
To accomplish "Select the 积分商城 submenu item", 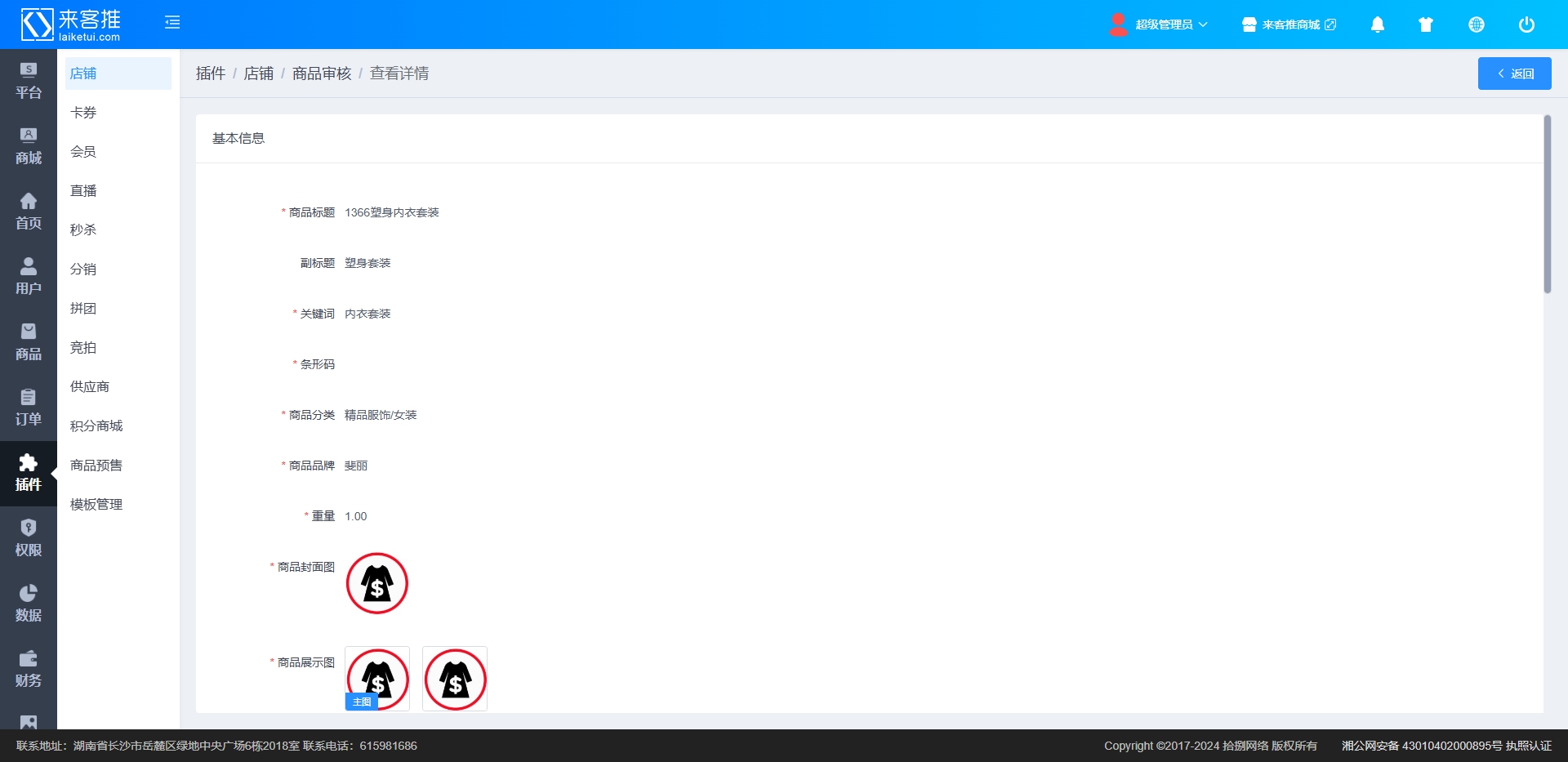I will click(96, 426).
